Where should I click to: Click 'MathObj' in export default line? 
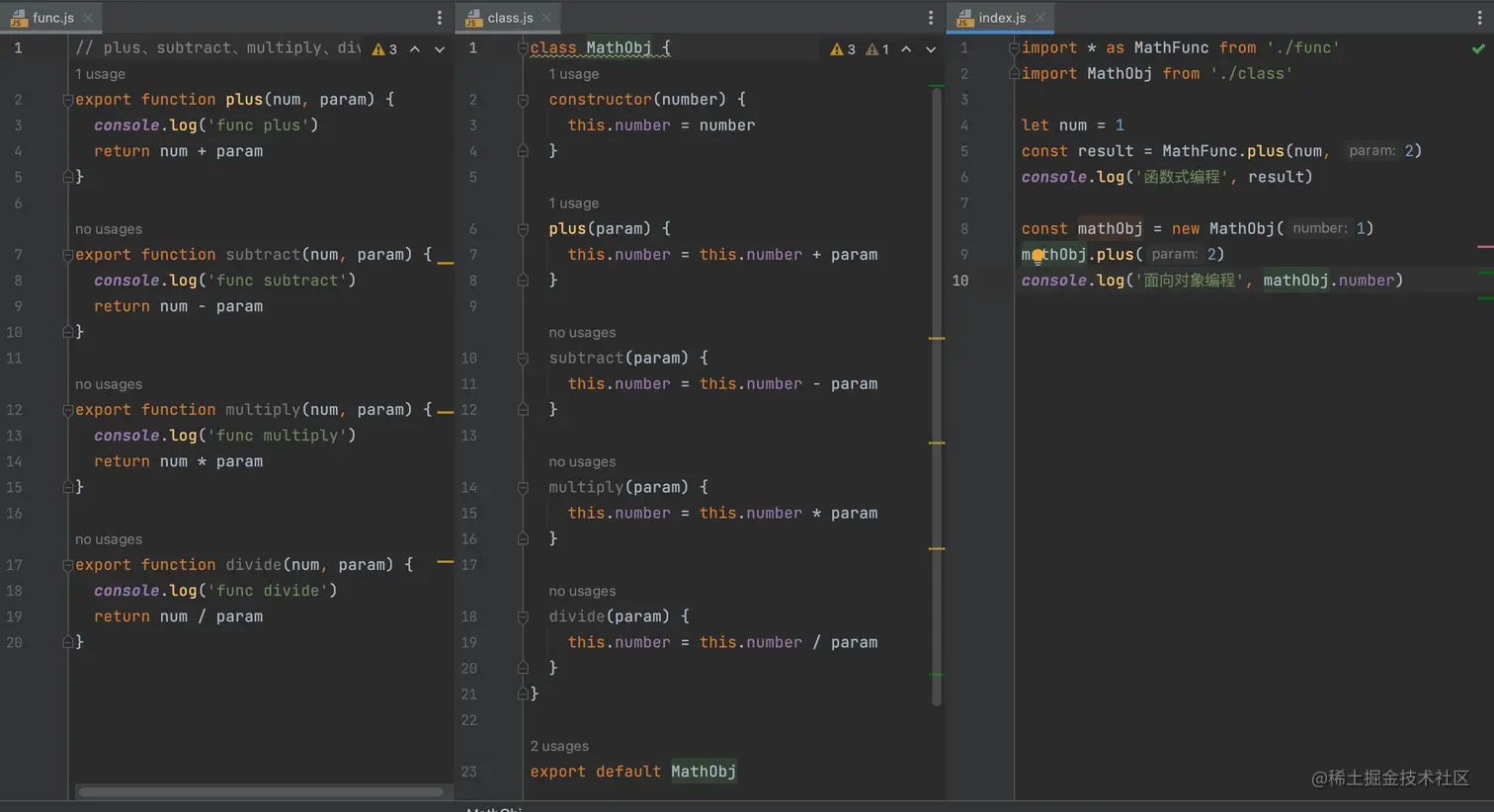[x=704, y=771]
